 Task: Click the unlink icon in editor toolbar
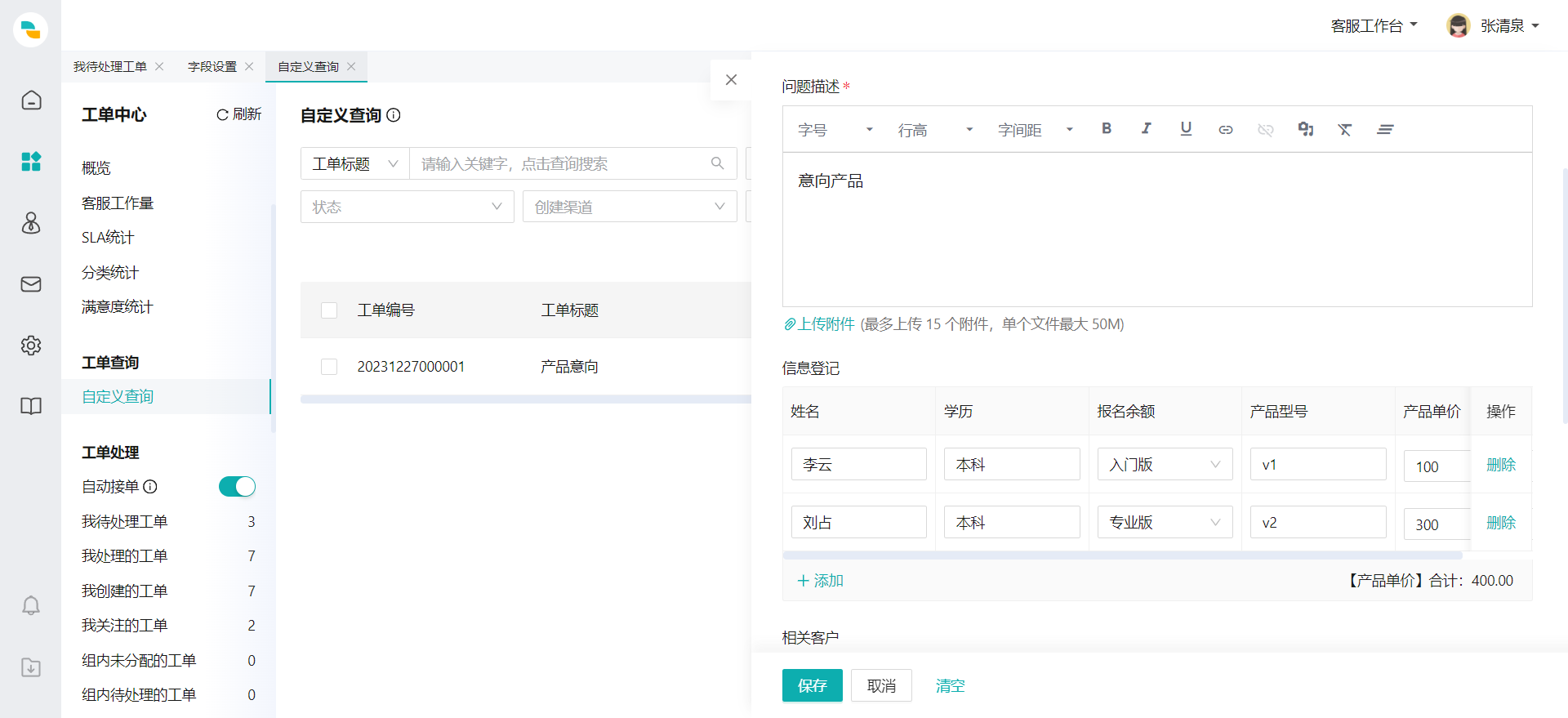pyautogui.click(x=1266, y=129)
